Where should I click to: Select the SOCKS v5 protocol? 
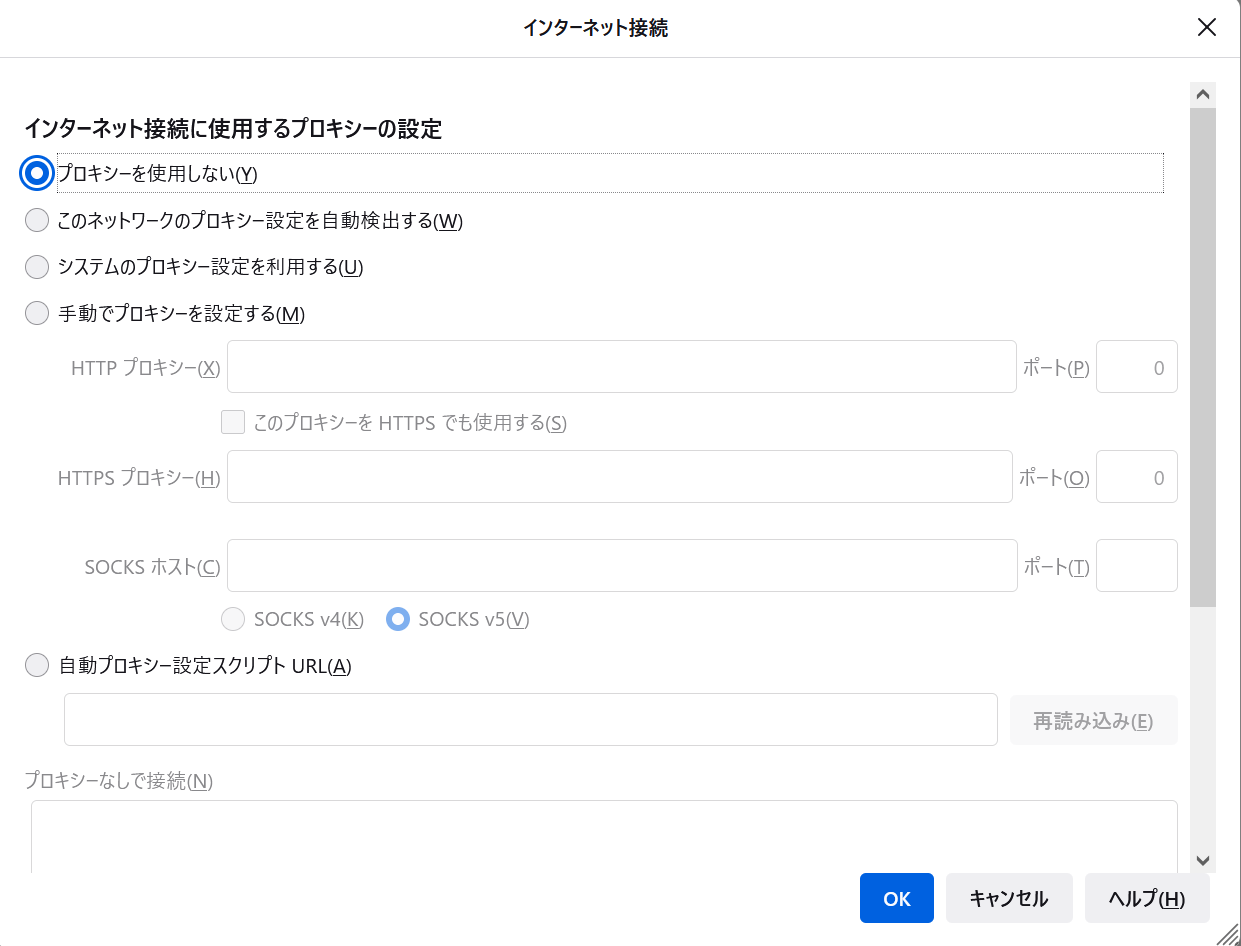point(397,619)
